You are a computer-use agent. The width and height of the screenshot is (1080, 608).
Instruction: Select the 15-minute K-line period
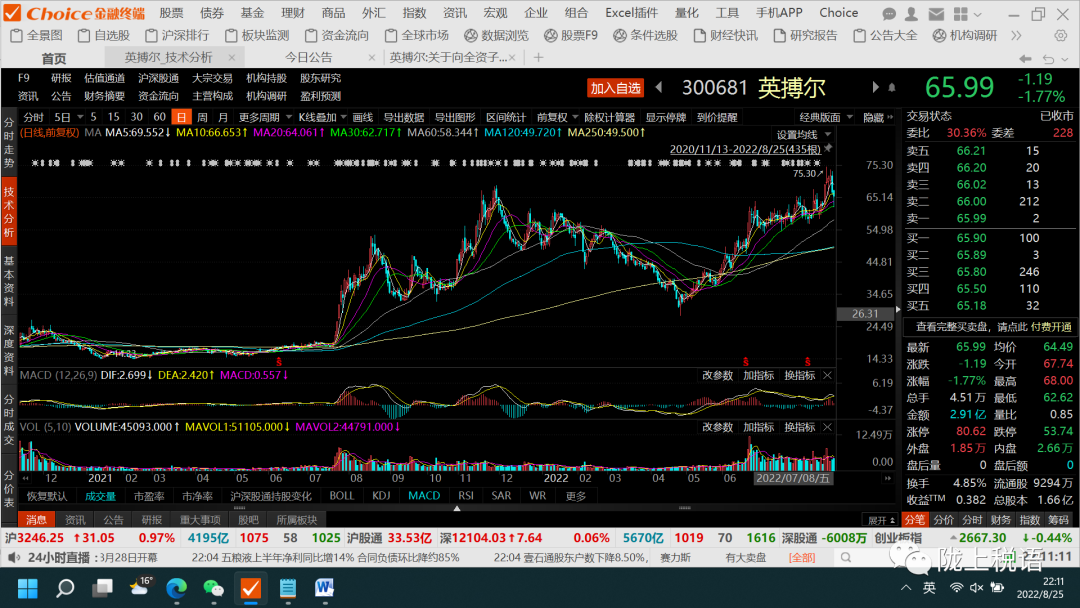click(114, 117)
